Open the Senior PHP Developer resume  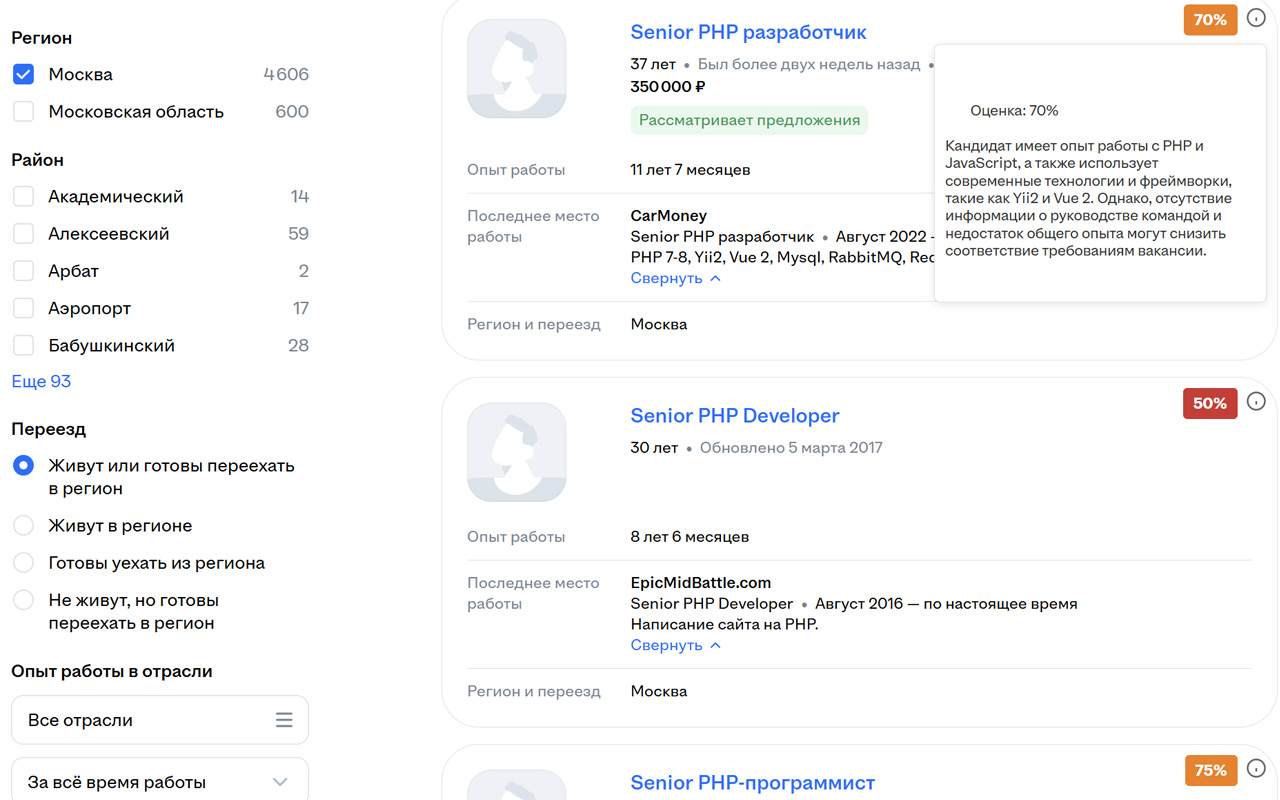[x=735, y=415]
